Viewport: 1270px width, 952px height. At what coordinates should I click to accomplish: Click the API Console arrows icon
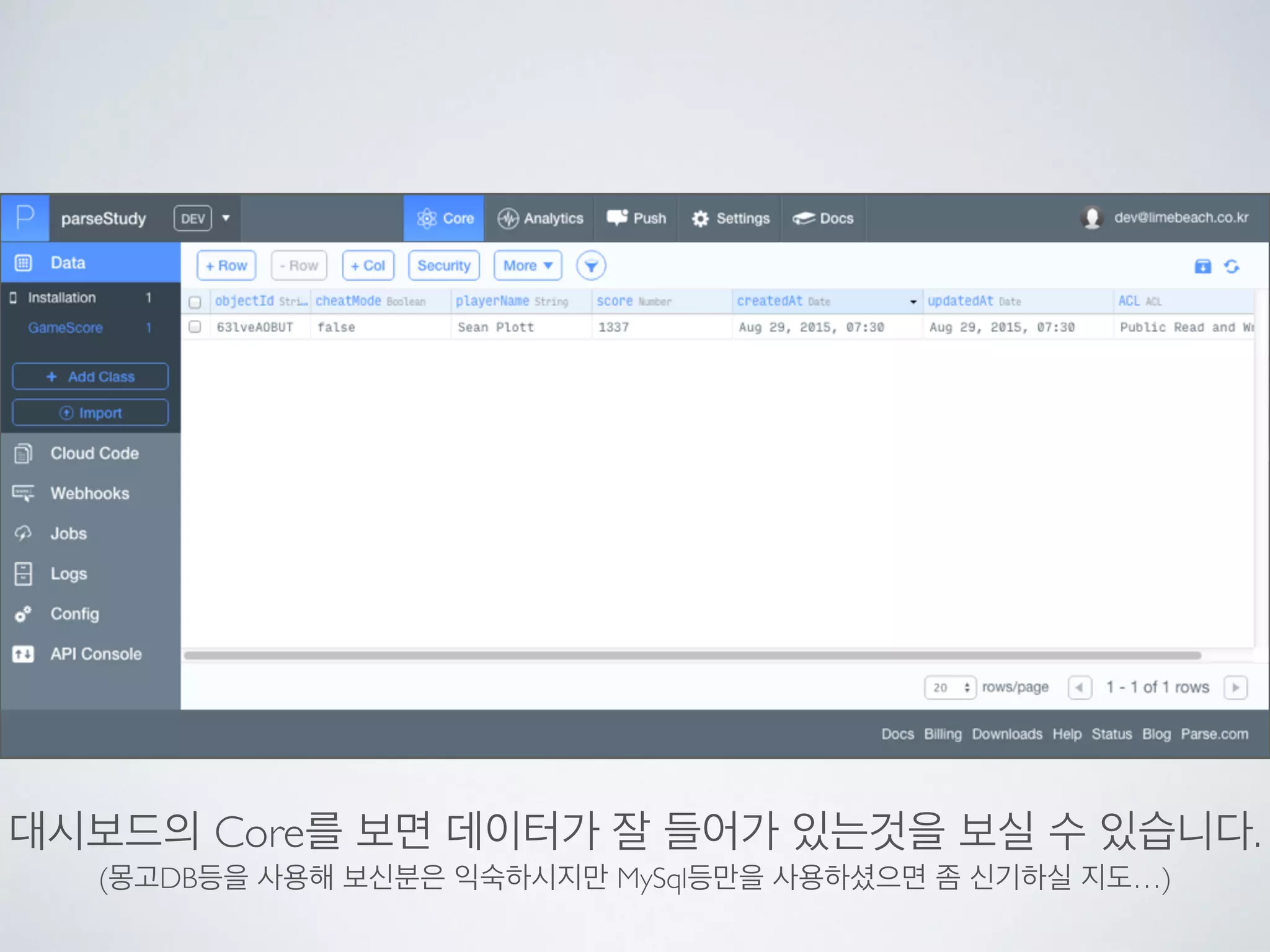[23, 654]
